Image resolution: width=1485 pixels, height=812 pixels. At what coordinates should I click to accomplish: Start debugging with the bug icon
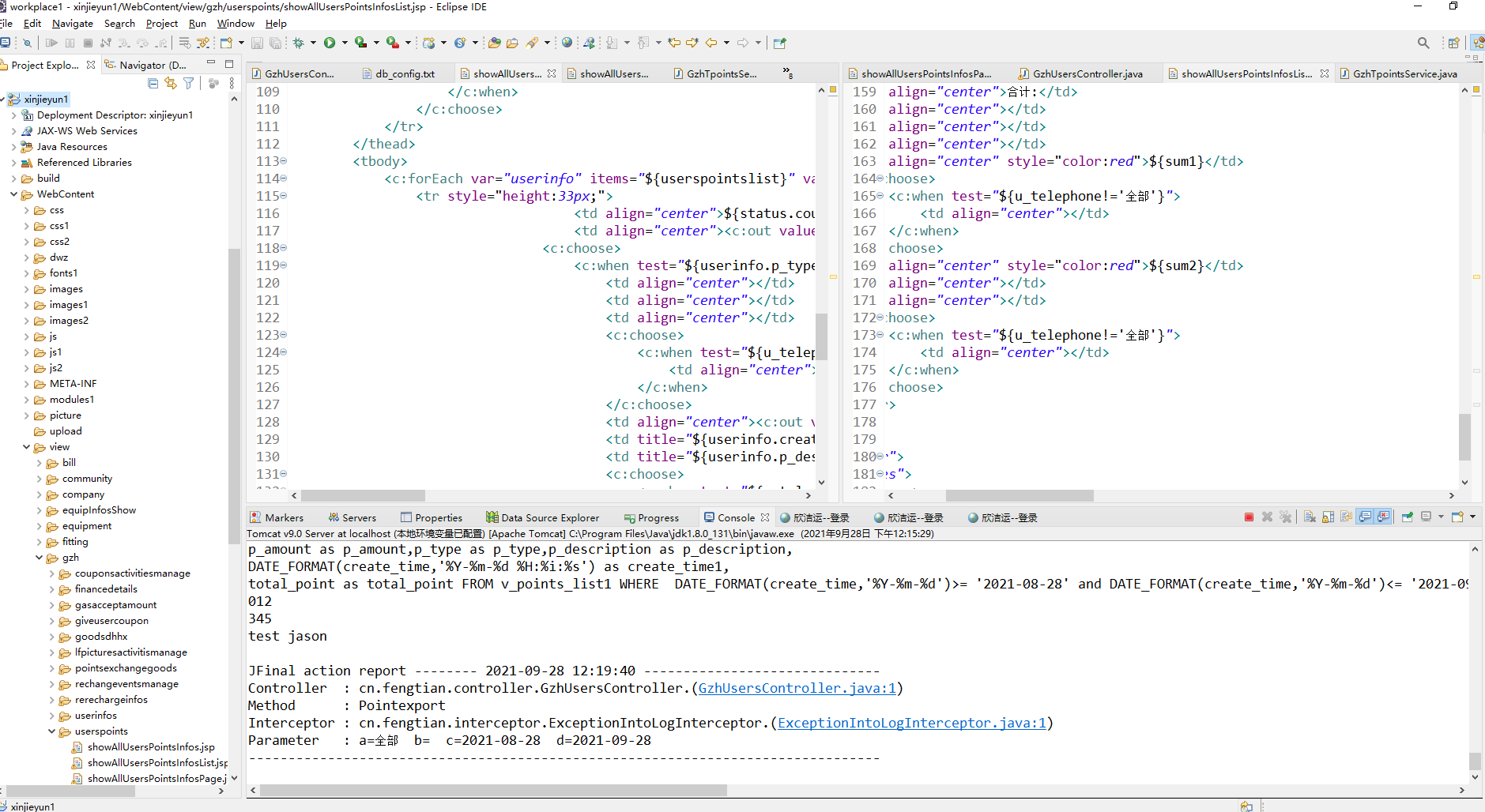(x=299, y=43)
